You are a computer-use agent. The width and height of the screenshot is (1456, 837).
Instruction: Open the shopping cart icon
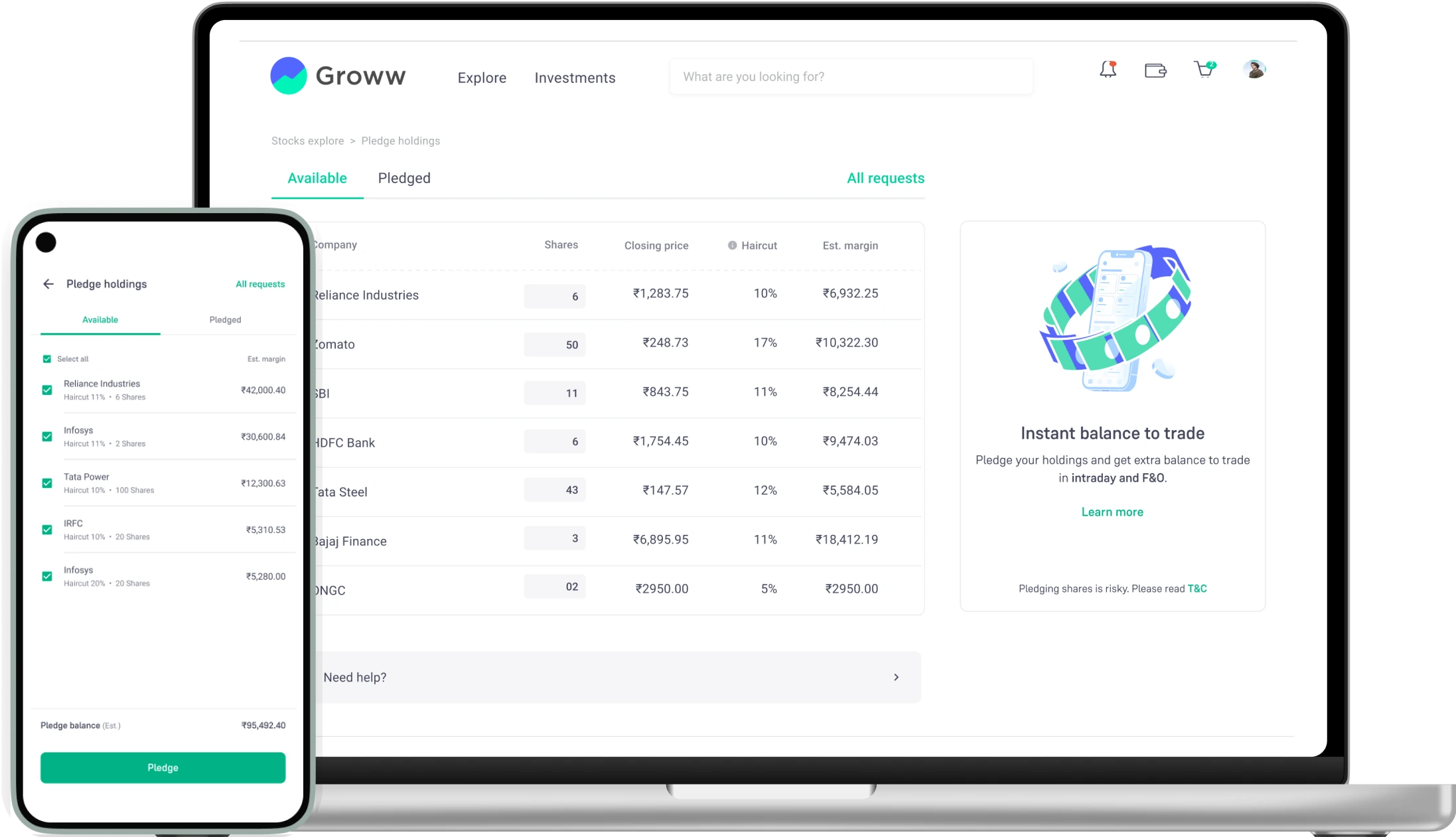1204,70
